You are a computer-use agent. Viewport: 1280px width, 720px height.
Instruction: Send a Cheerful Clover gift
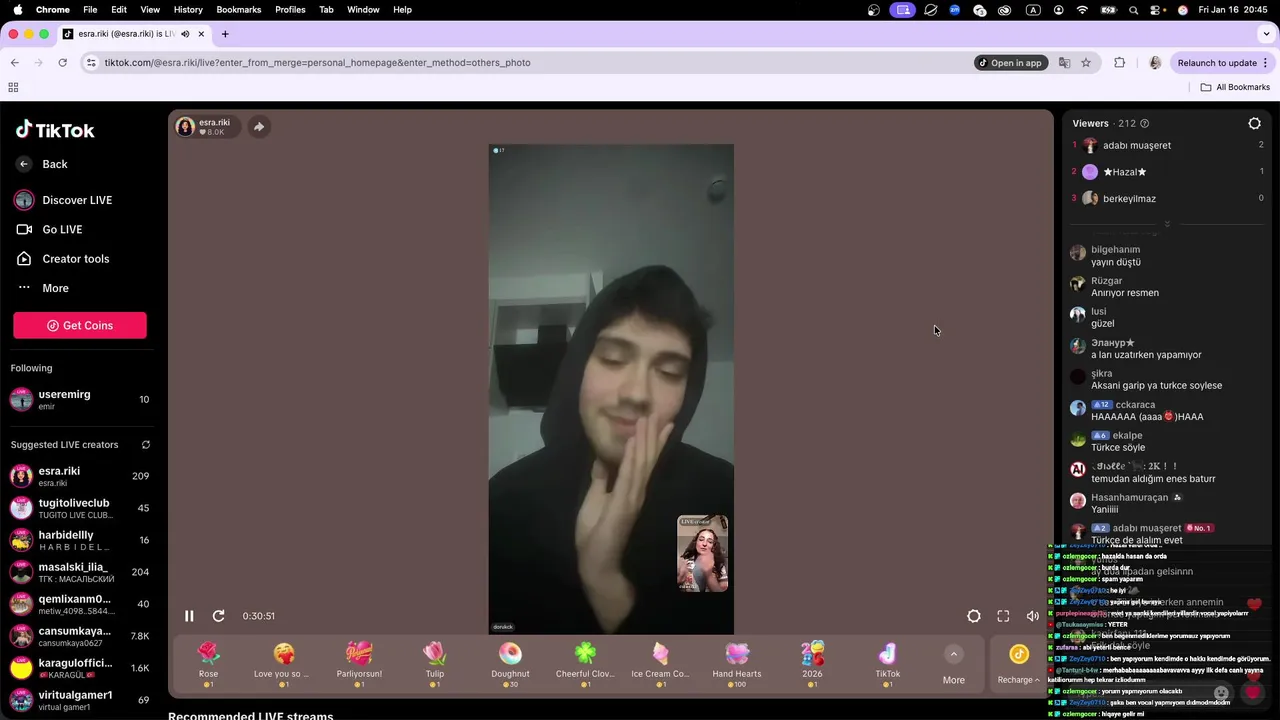click(585, 664)
